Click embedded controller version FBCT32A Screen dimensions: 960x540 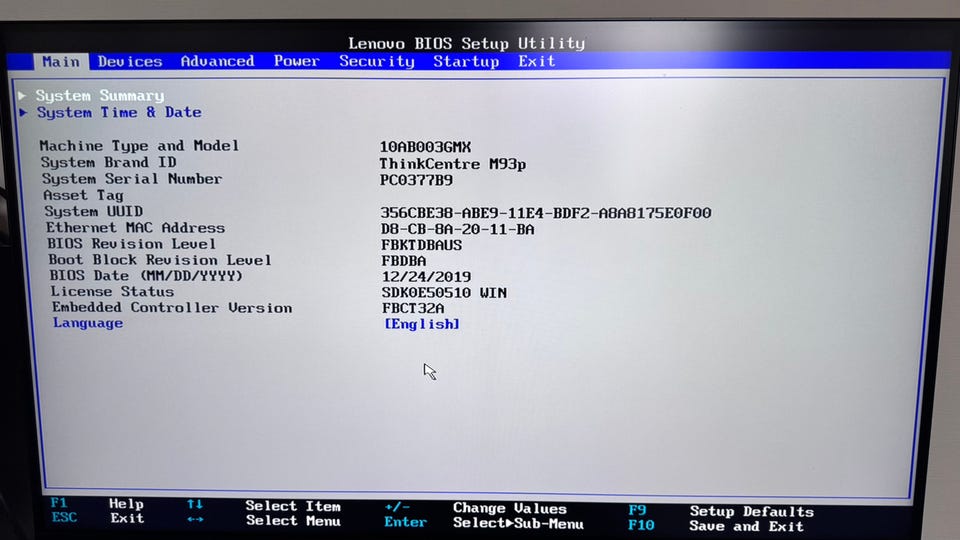(x=413, y=308)
